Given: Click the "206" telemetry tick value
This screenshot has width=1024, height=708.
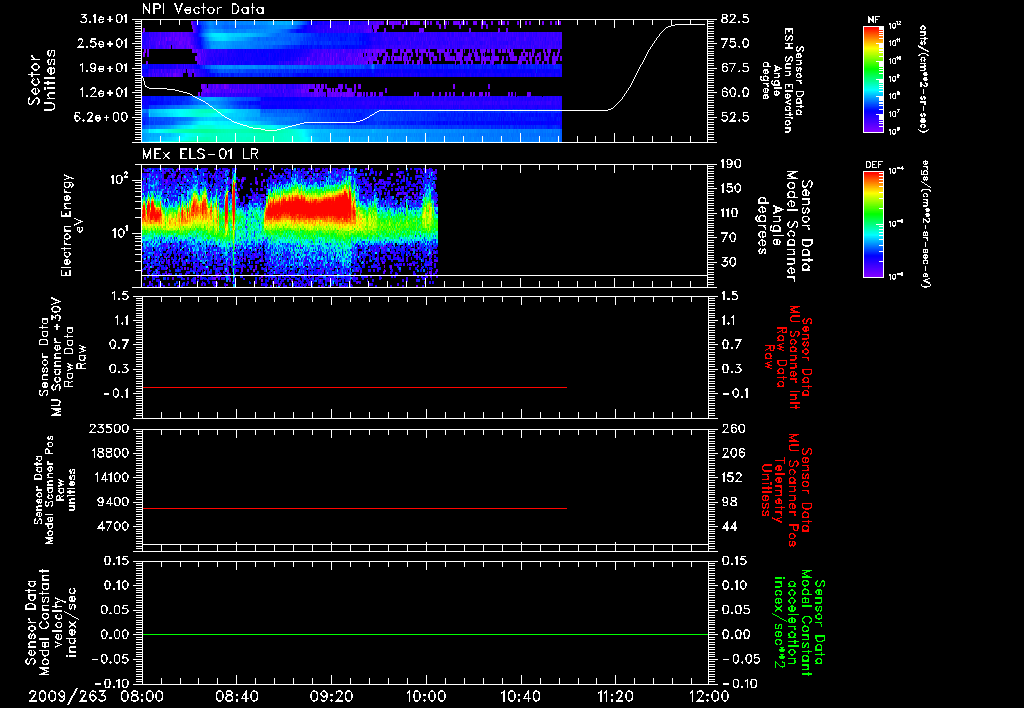Looking at the screenshot, I should 733,453.
